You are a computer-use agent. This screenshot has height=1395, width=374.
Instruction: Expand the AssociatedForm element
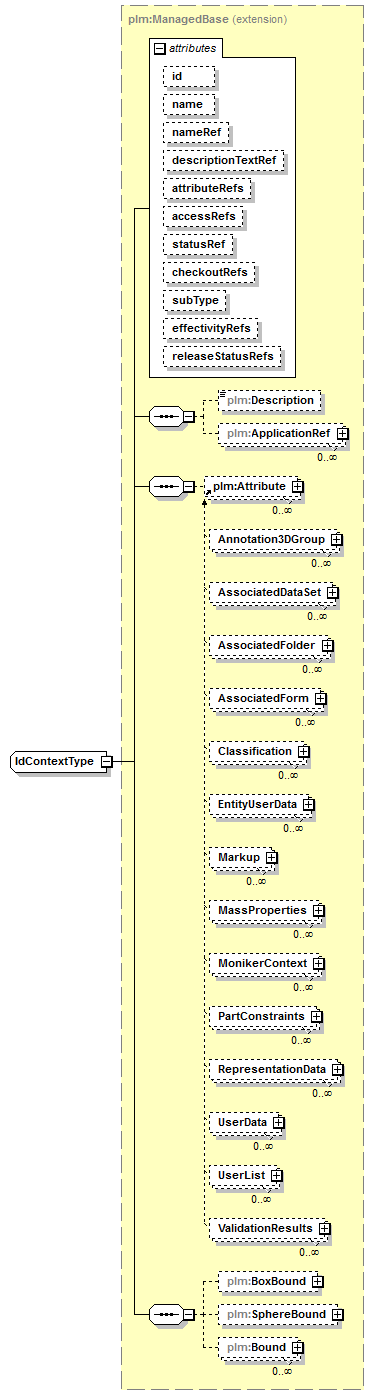tap(320, 698)
